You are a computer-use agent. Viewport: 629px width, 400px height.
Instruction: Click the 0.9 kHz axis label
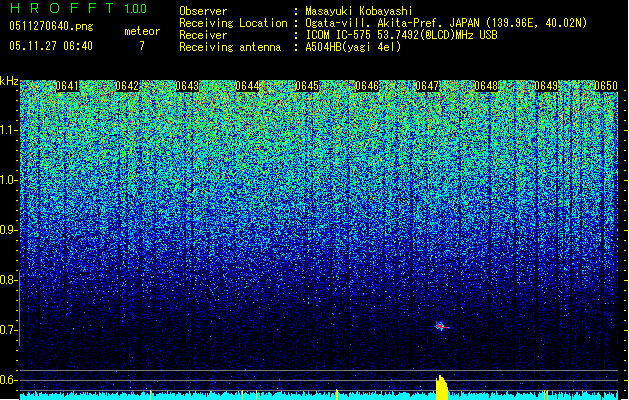[x=7, y=230]
